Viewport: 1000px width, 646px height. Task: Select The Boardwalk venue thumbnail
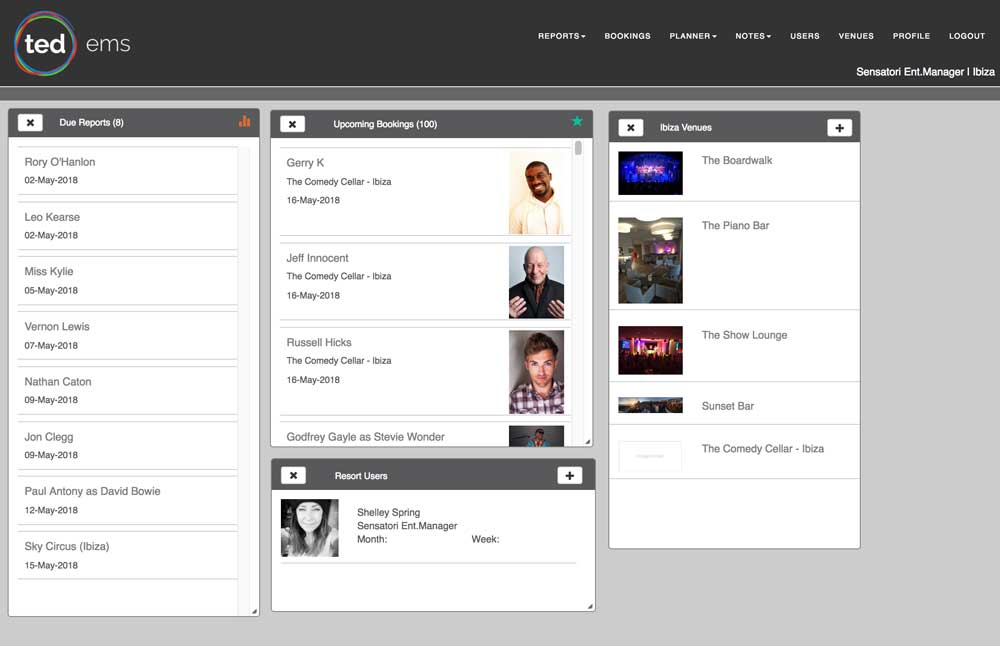[650, 173]
